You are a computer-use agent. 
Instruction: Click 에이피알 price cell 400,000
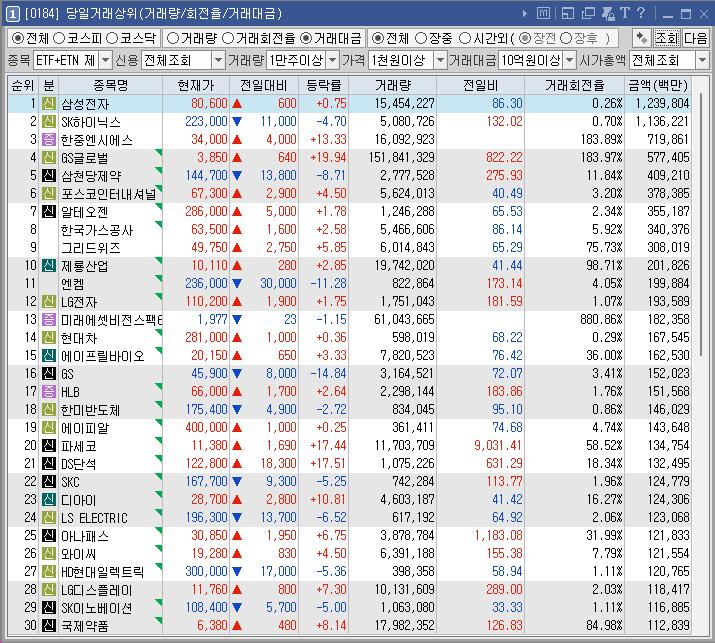point(206,427)
